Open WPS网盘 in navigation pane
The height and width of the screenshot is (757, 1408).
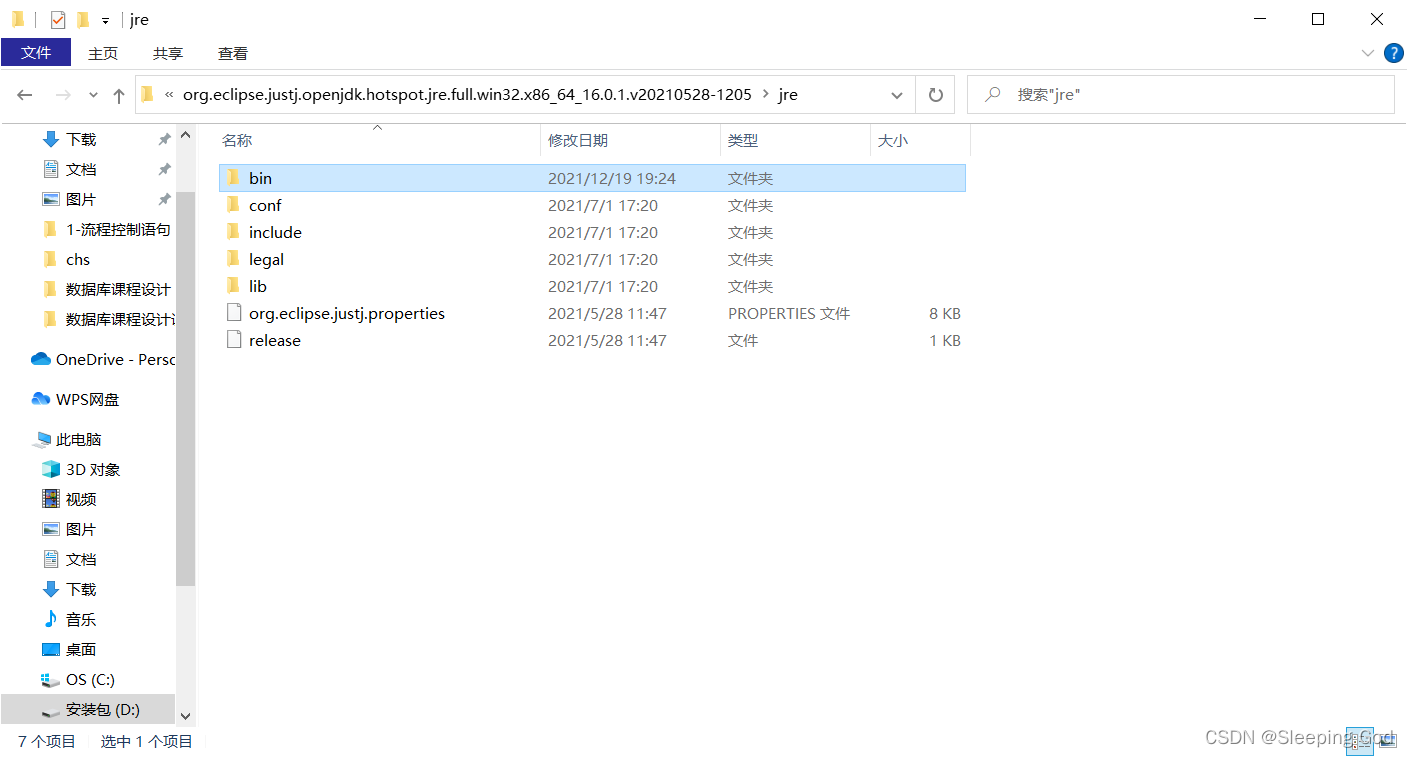[88, 399]
